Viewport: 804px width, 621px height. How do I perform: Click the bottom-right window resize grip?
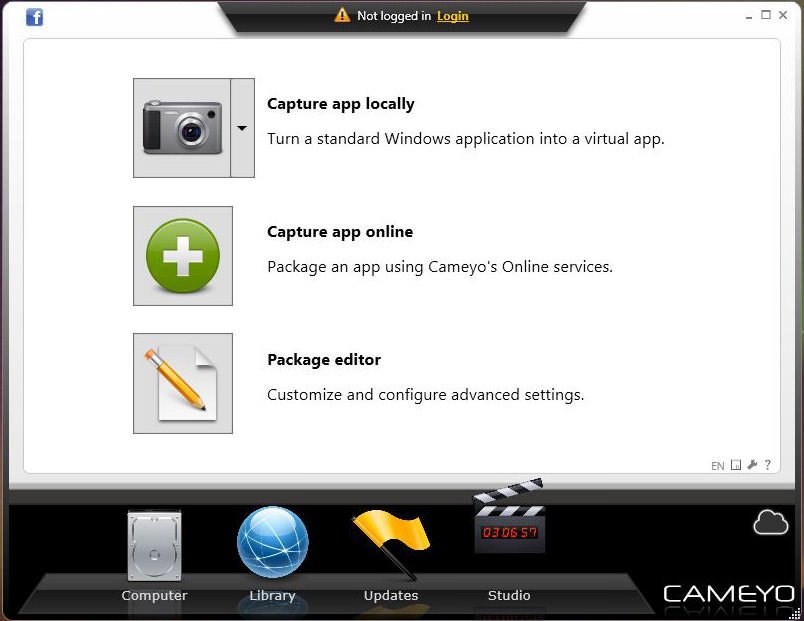pos(795,613)
